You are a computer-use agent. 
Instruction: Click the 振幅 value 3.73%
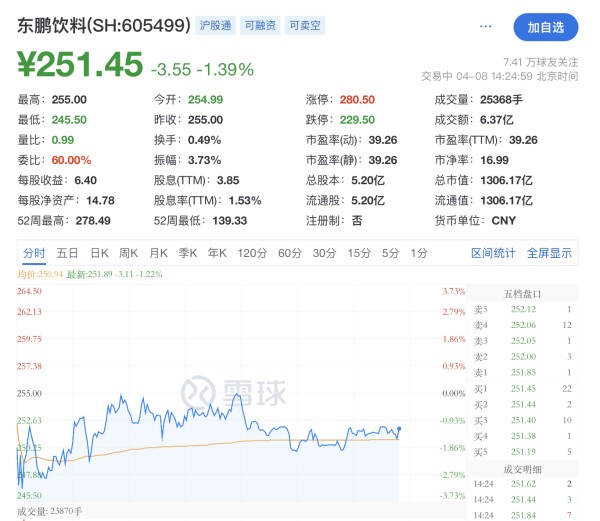(x=204, y=160)
